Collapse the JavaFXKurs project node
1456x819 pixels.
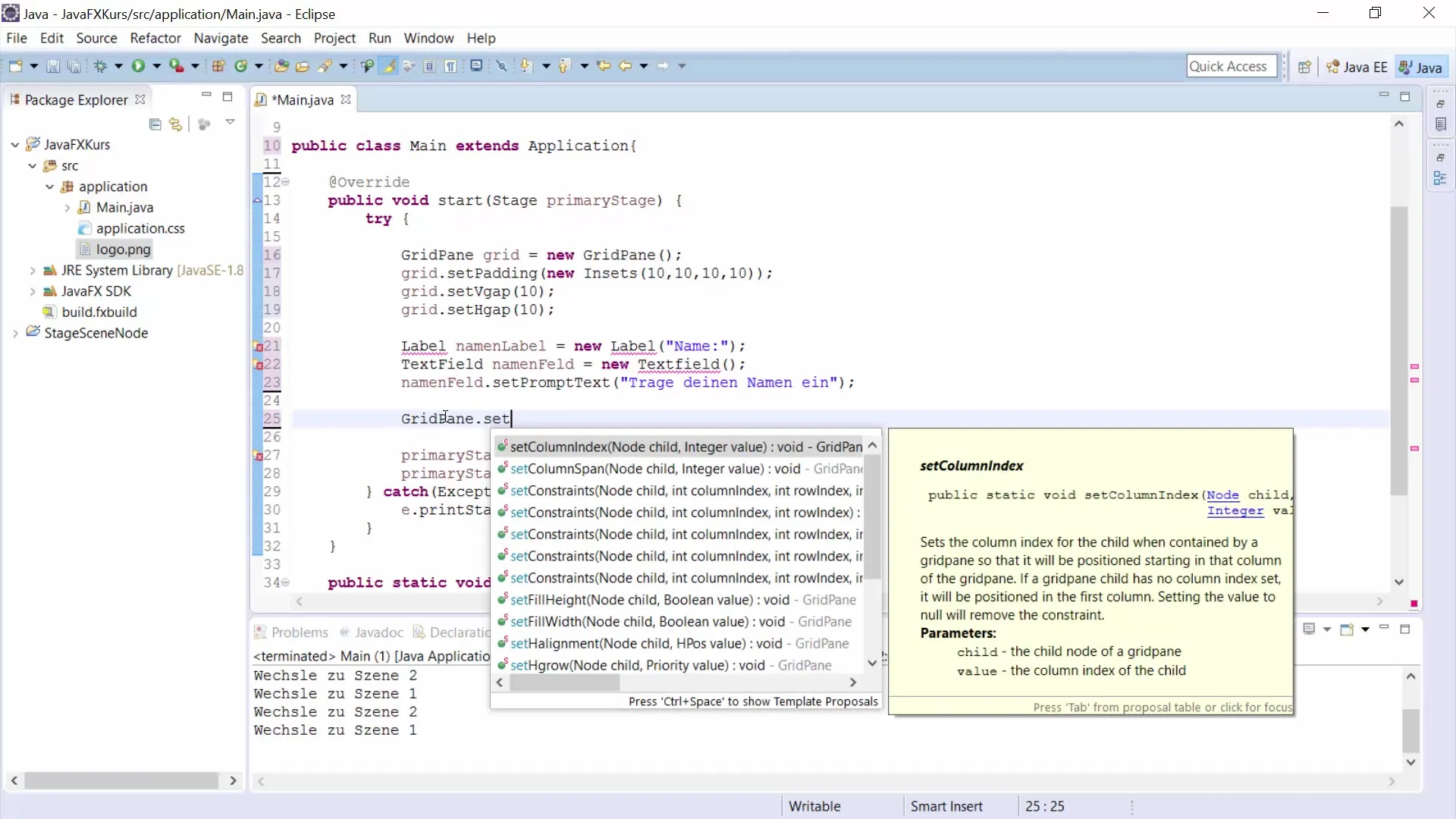click(x=14, y=144)
